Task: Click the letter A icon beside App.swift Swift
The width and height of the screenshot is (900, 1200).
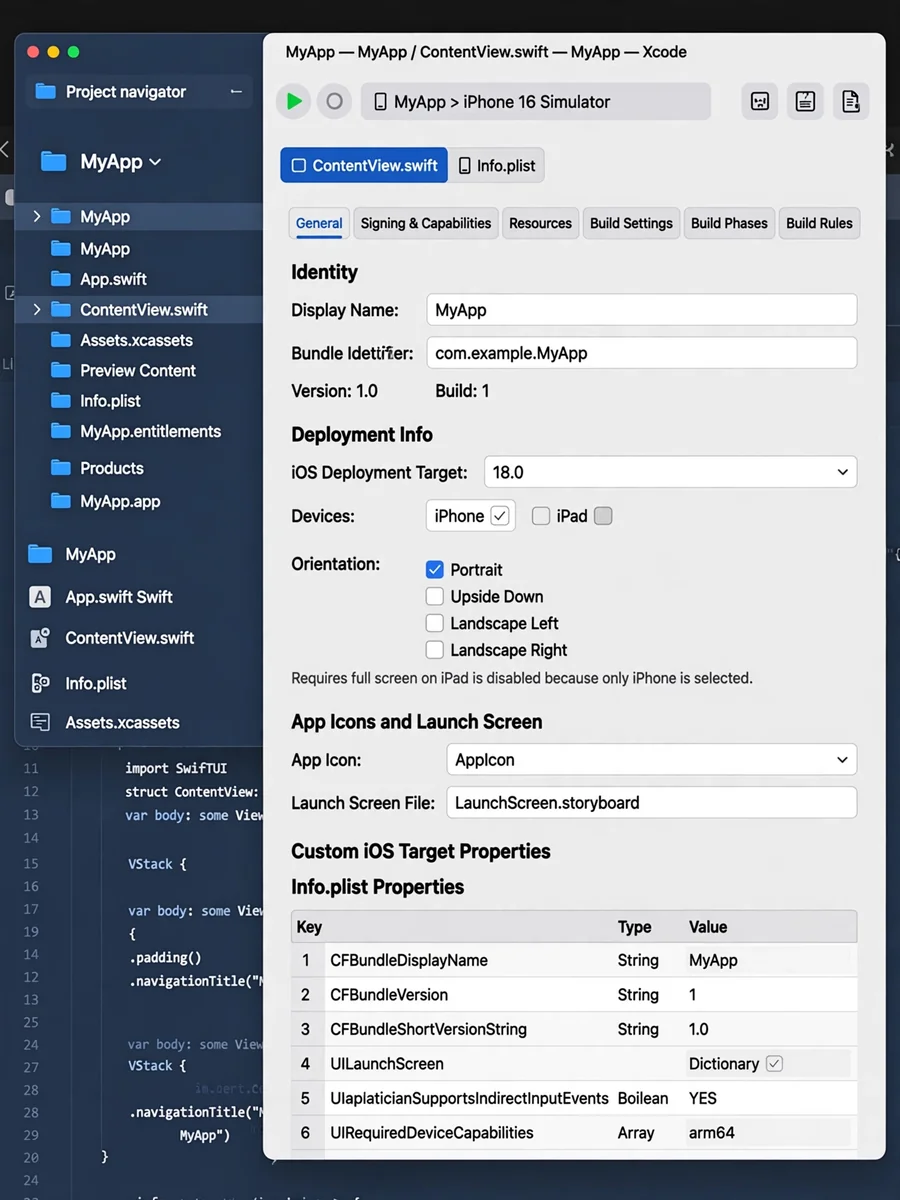Action: click(40, 597)
